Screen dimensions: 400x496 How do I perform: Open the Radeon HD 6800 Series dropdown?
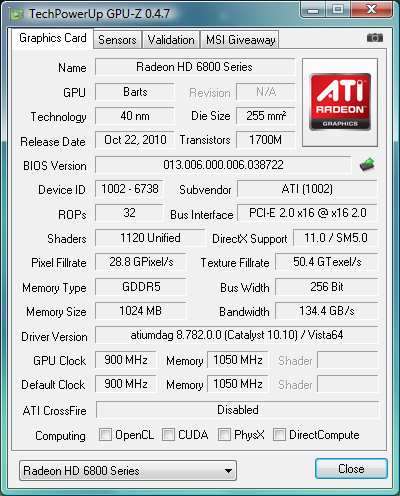(x=128, y=471)
